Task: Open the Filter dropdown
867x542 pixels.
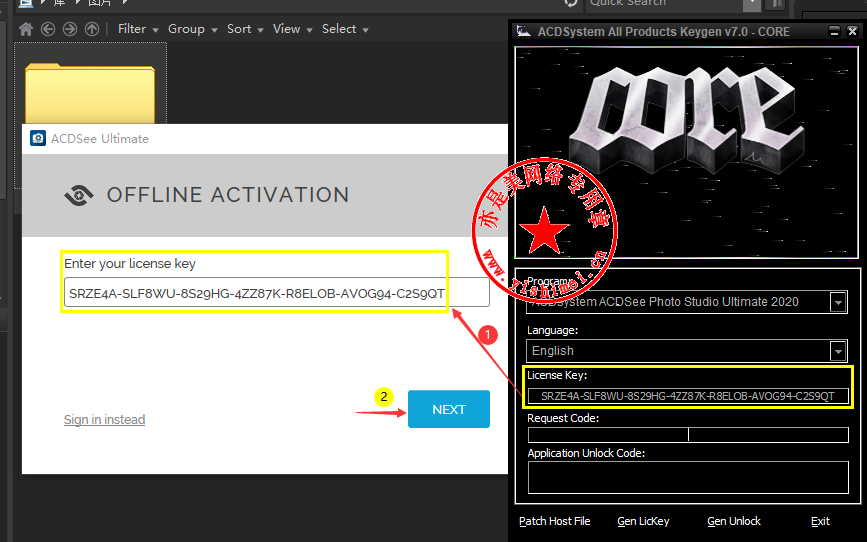Action: pos(138,29)
